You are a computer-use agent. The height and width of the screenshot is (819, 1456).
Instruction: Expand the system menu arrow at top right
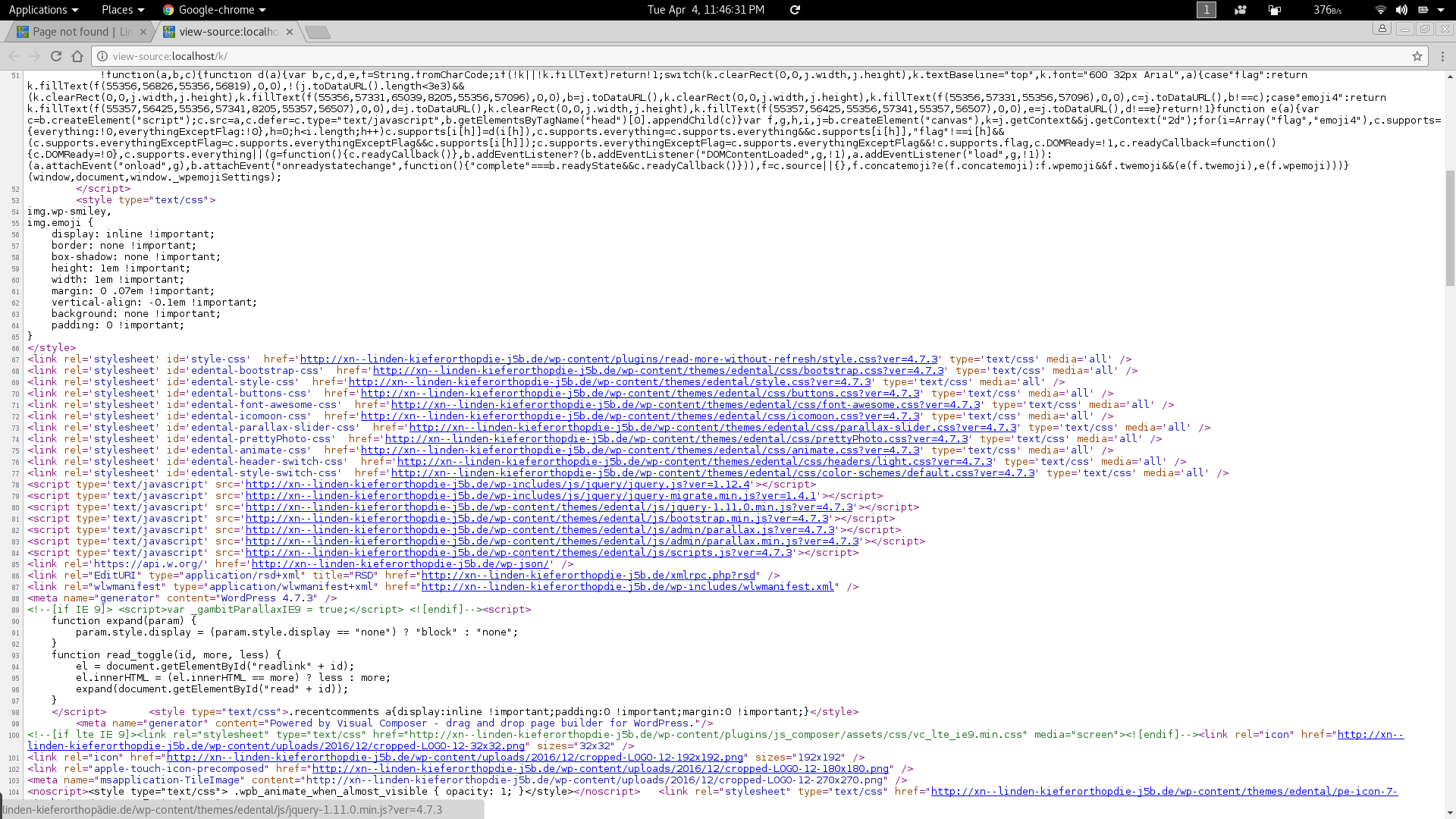[1441, 10]
